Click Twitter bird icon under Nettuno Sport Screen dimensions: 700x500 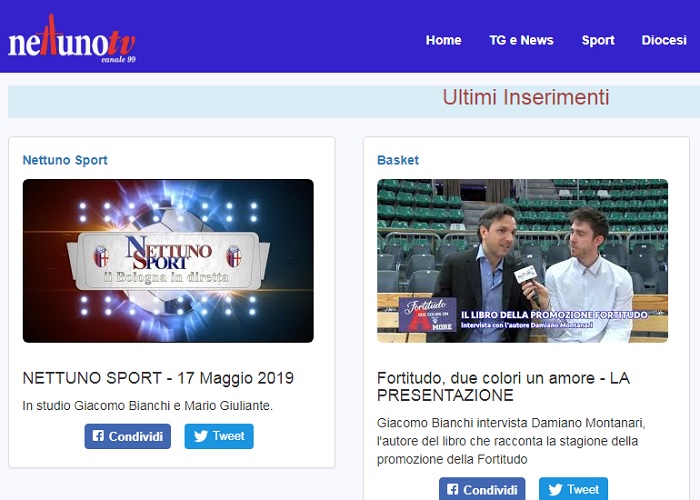coord(201,436)
